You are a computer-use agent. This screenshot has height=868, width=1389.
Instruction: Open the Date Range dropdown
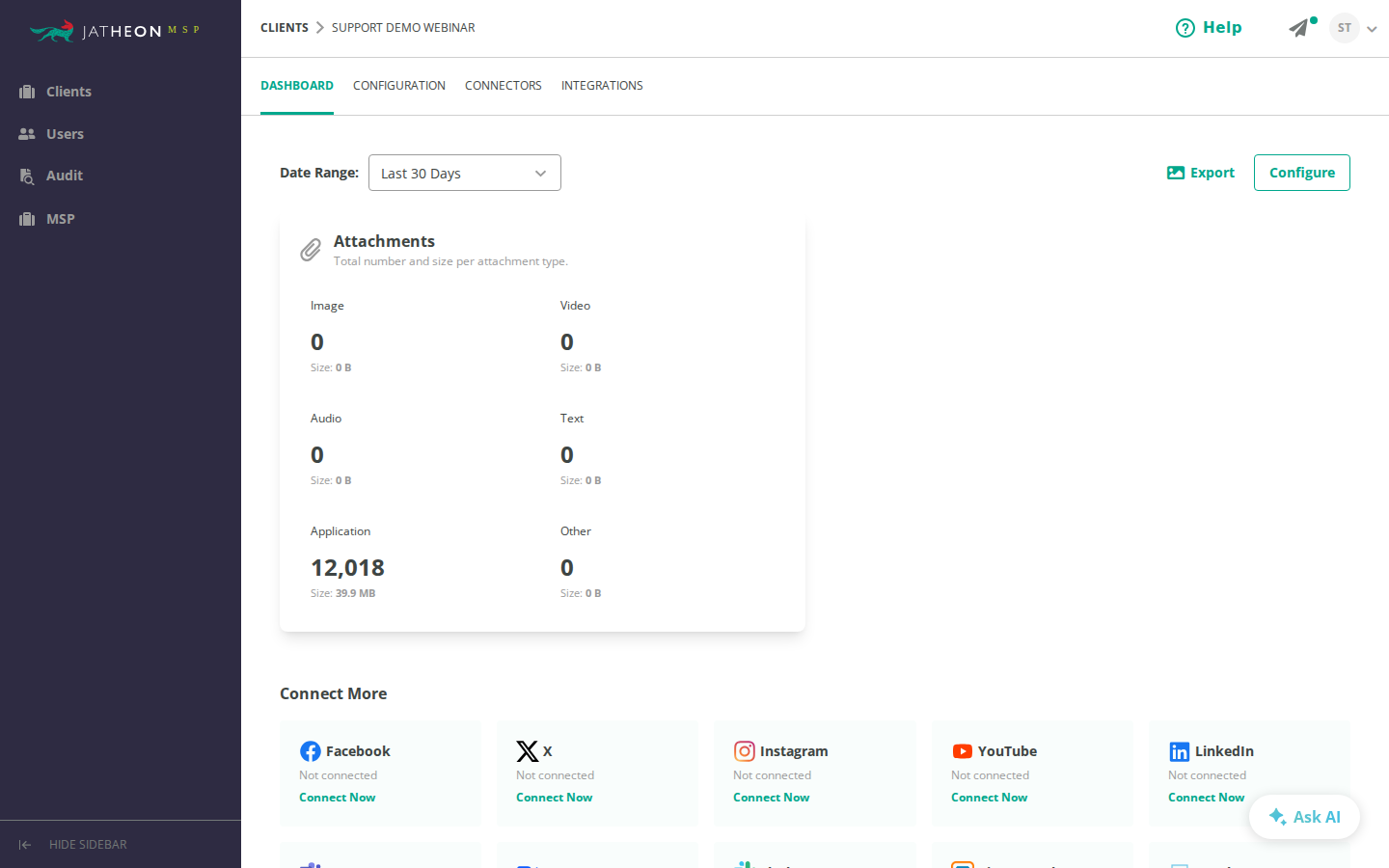tap(465, 173)
